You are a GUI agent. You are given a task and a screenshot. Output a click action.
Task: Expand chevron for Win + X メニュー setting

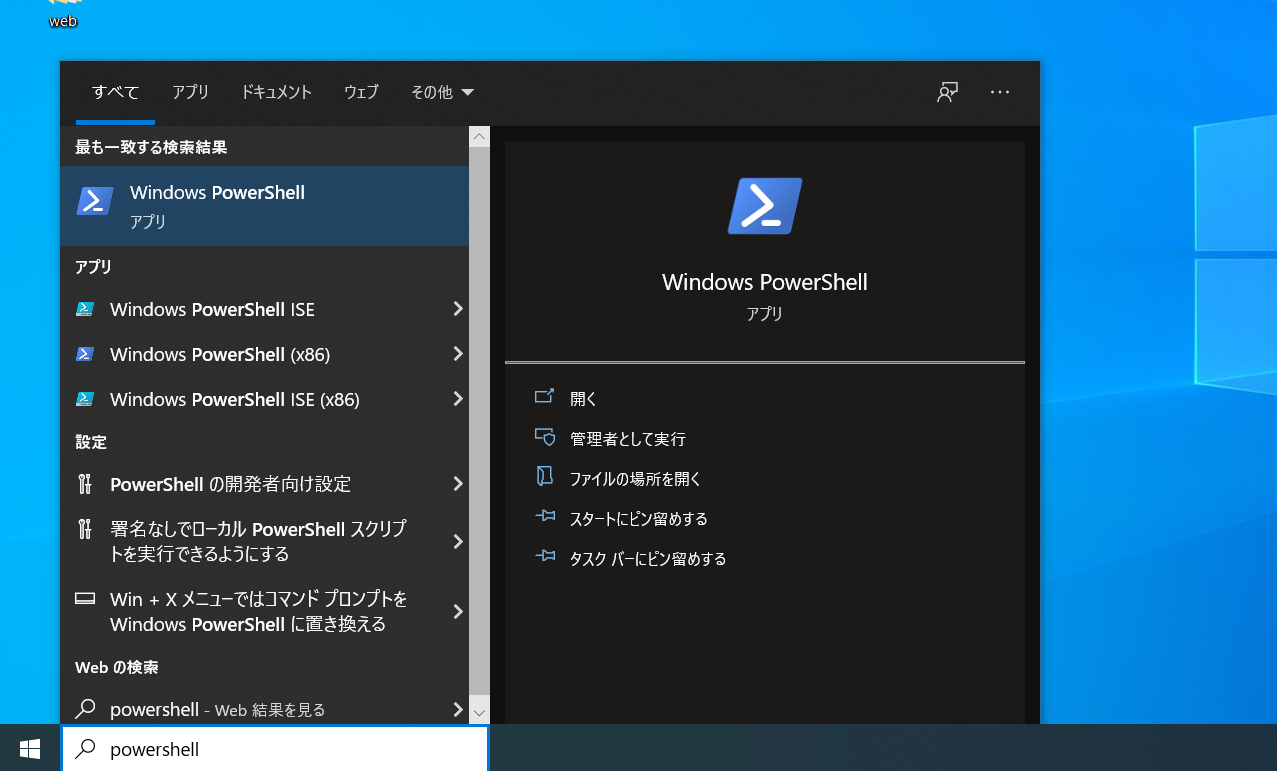(x=457, y=611)
